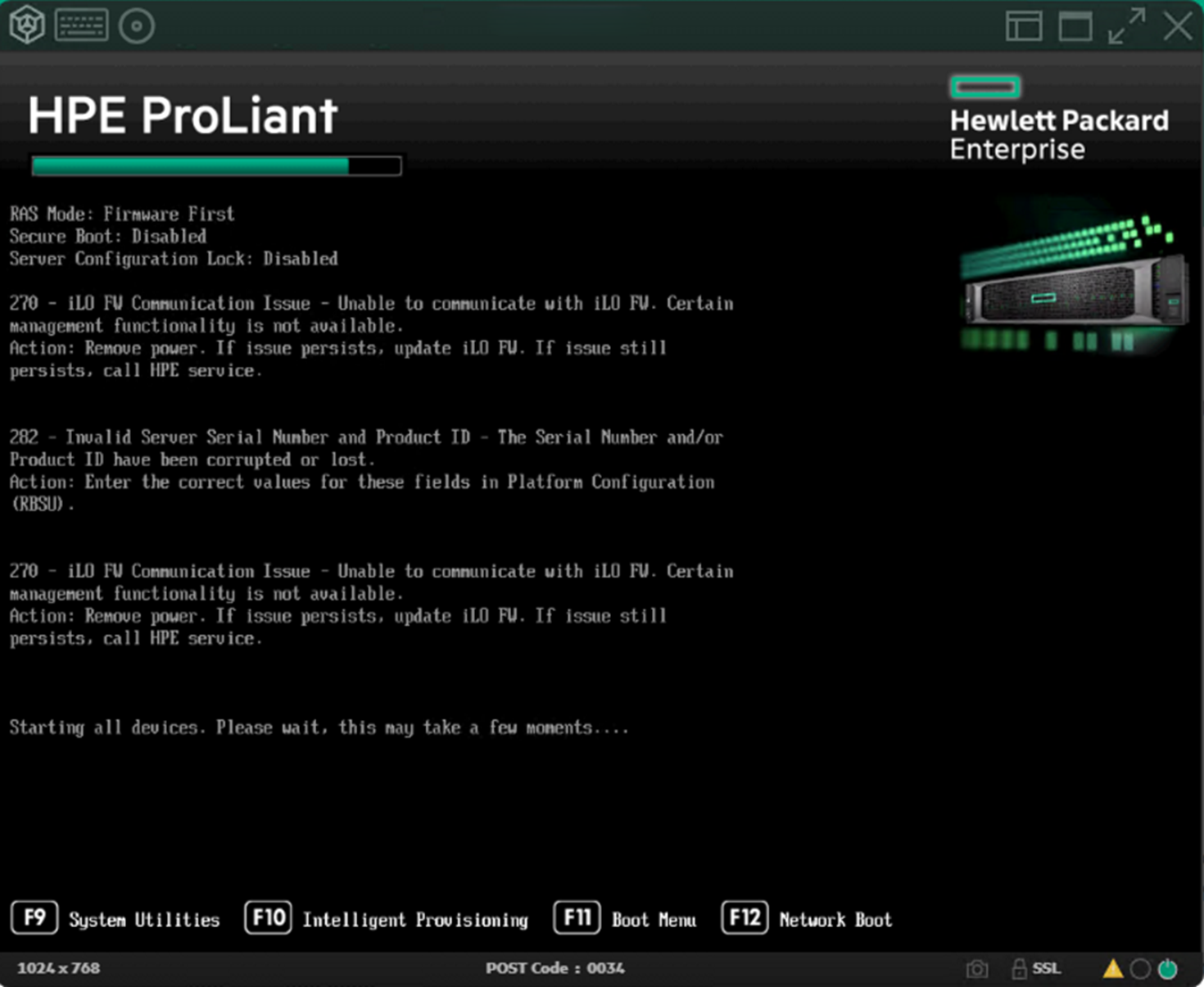This screenshot has width=1204, height=987.
Task: Click the ProLiant server image
Action: tap(1073, 283)
